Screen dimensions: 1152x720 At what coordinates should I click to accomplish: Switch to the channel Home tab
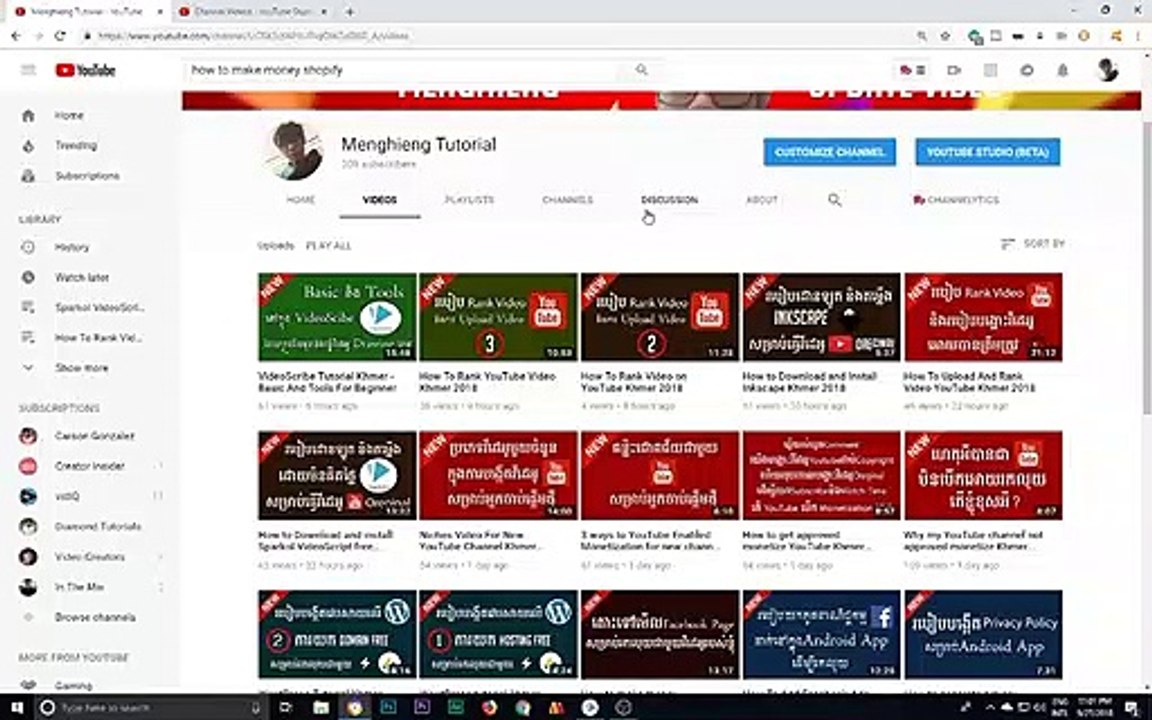tap(300, 200)
